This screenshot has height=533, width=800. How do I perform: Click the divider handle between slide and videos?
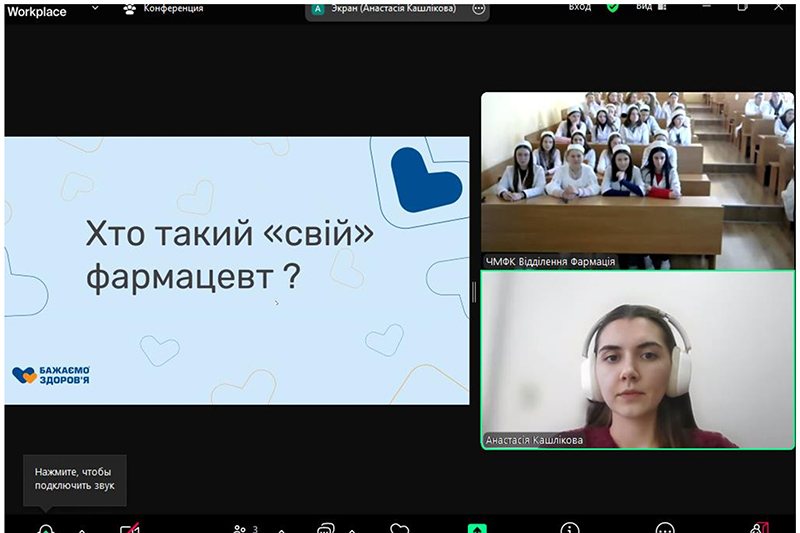474,292
